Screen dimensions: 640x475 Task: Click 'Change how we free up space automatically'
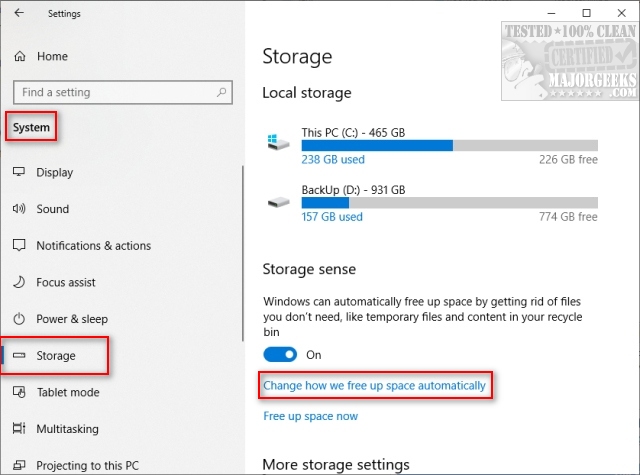[x=374, y=385]
